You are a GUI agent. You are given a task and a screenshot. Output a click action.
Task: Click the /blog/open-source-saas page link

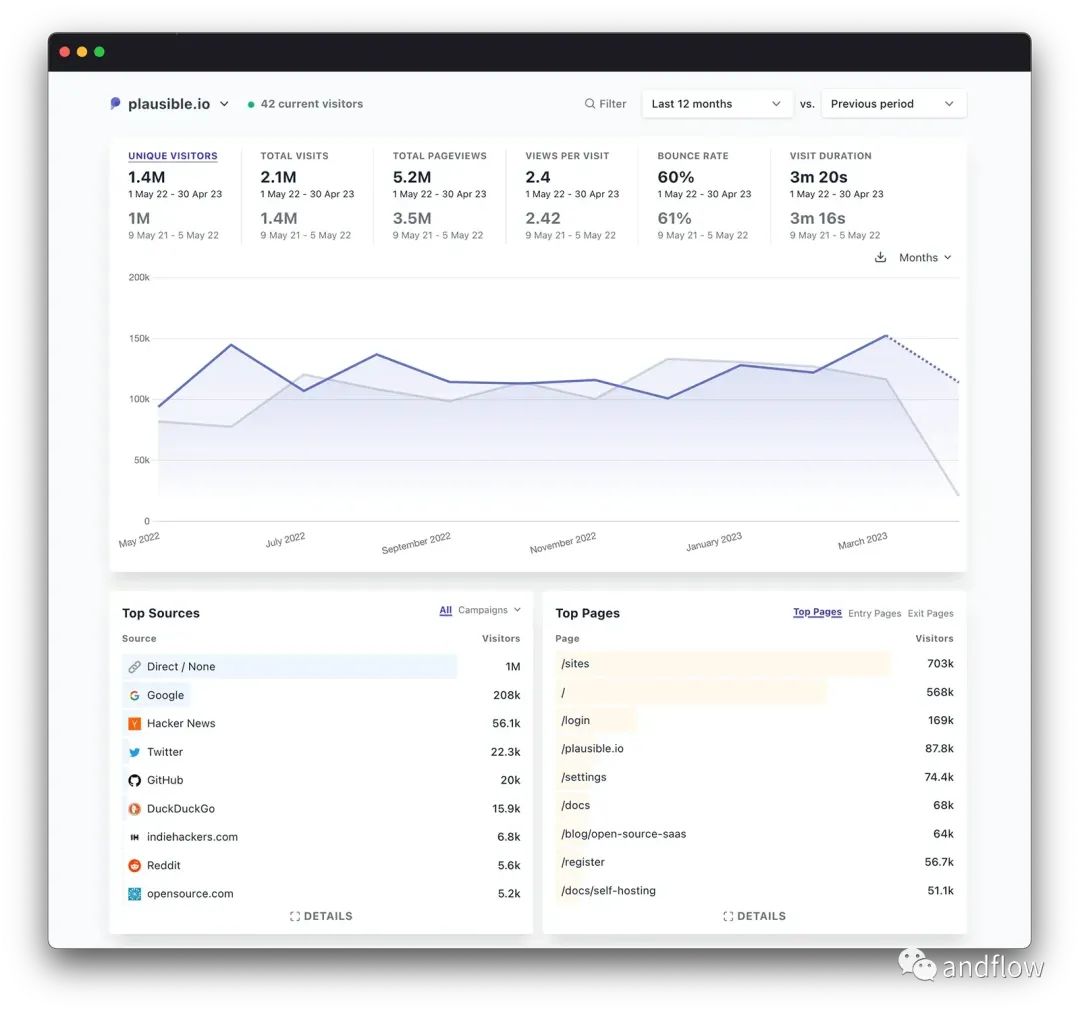coord(623,834)
